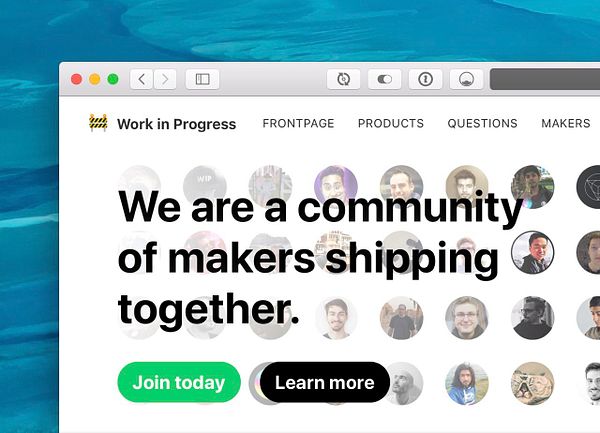Click the circular-arrows sync extension icon
This screenshot has width=600, height=433.
click(343, 79)
